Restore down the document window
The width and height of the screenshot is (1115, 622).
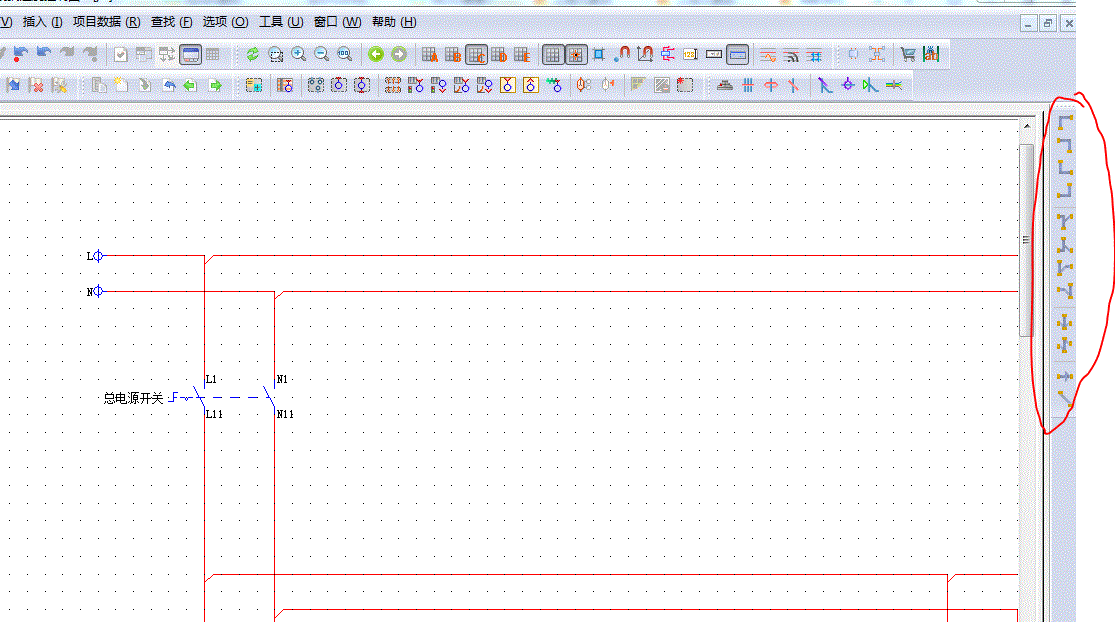pos(1048,23)
